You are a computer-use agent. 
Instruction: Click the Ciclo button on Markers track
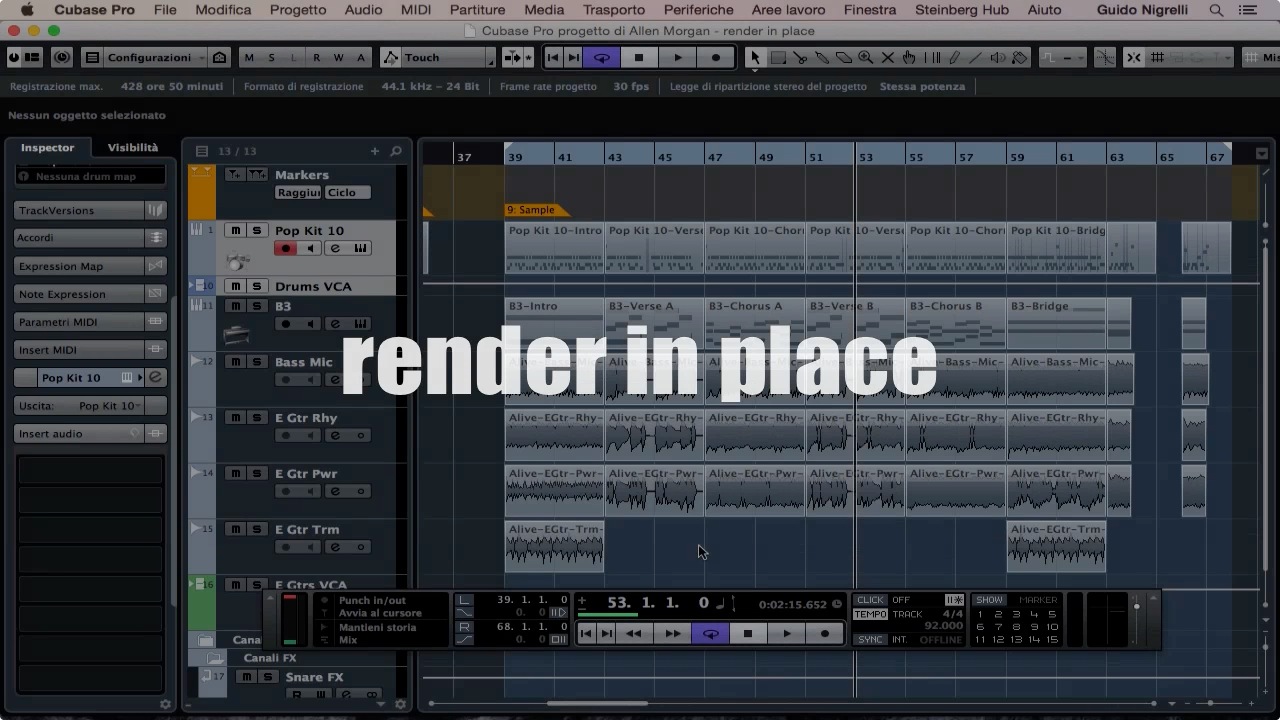pos(347,192)
